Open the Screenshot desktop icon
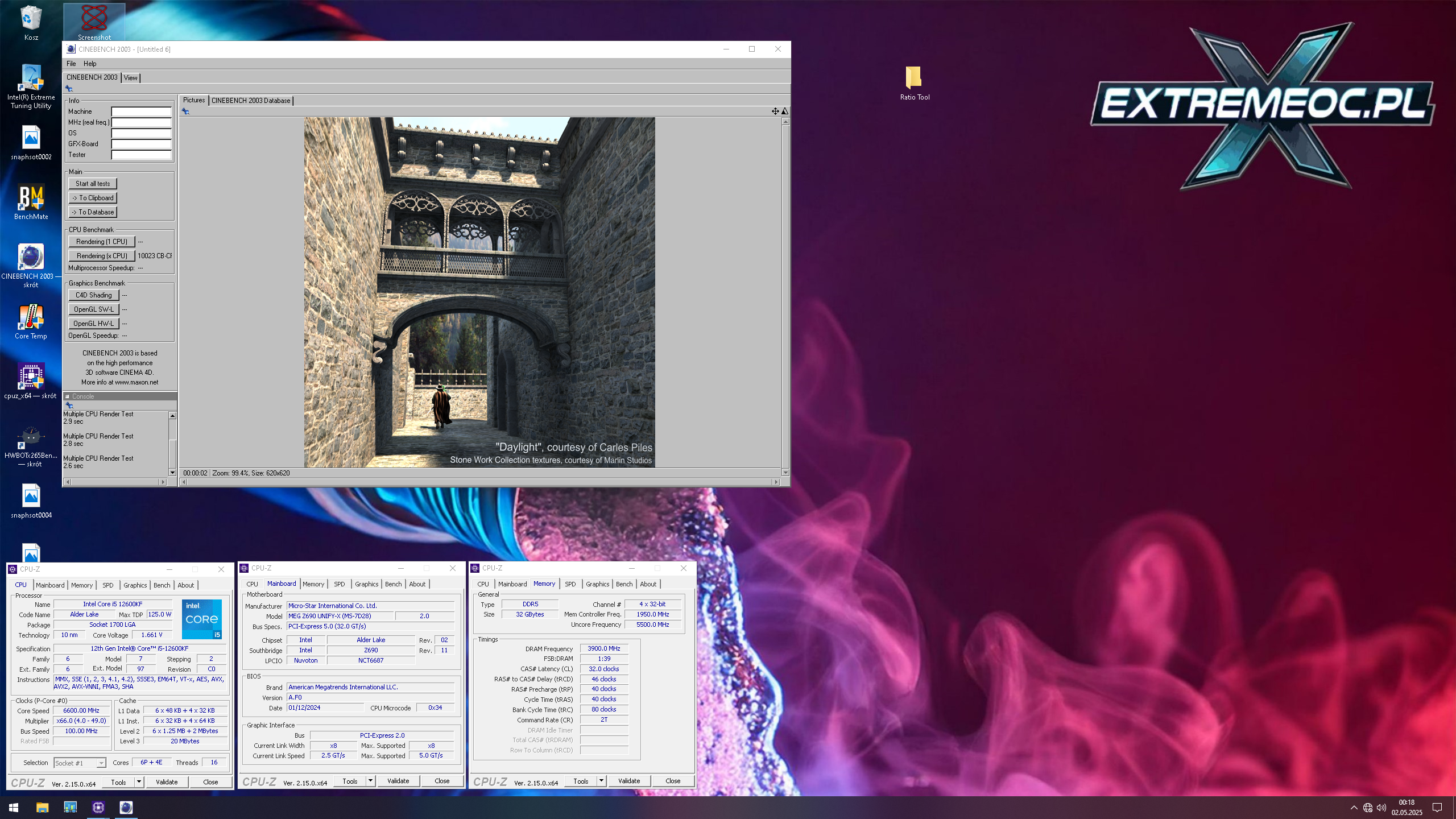The height and width of the screenshot is (819, 1456). (x=94, y=22)
